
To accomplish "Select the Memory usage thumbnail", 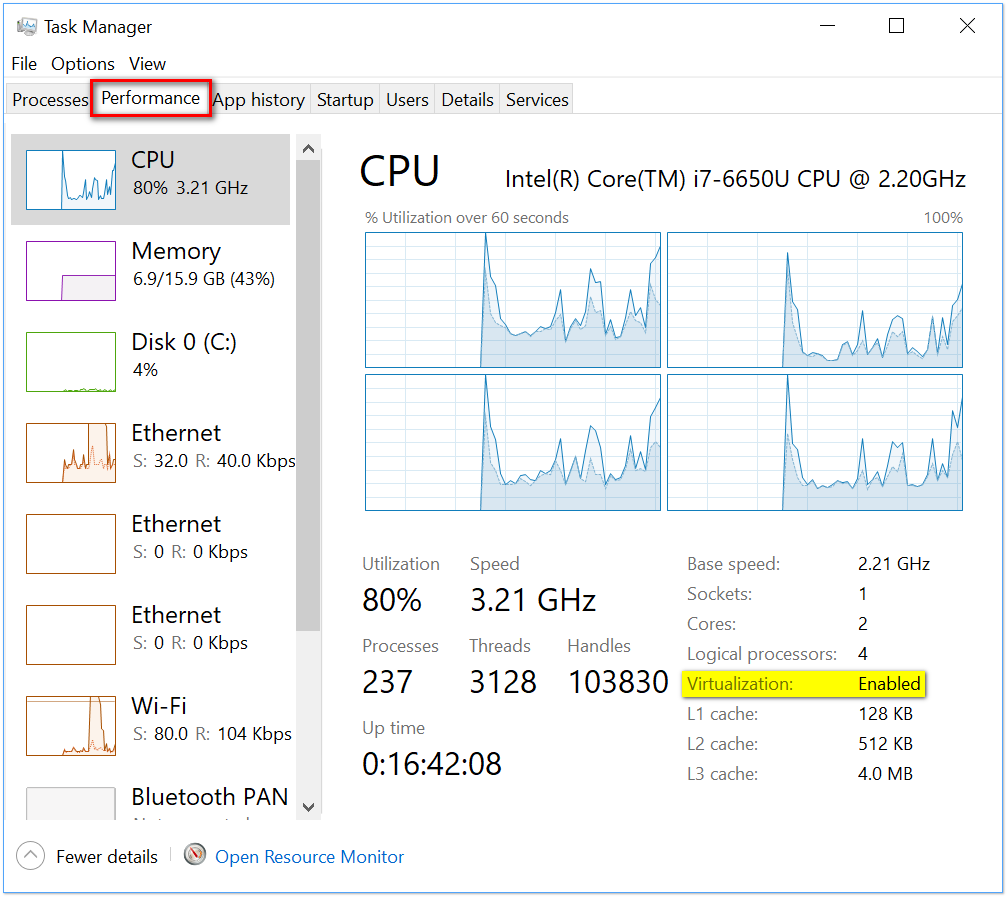I will [71, 271].
